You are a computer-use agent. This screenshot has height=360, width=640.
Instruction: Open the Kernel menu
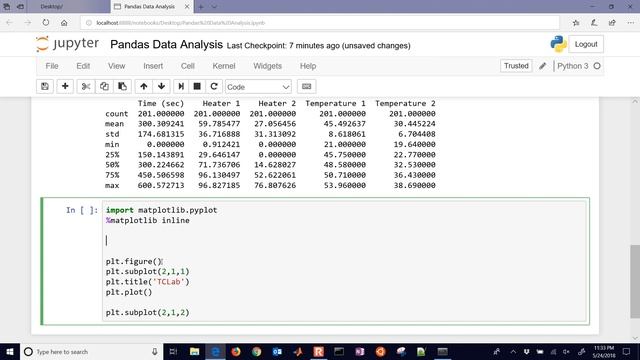coord(224,66)
